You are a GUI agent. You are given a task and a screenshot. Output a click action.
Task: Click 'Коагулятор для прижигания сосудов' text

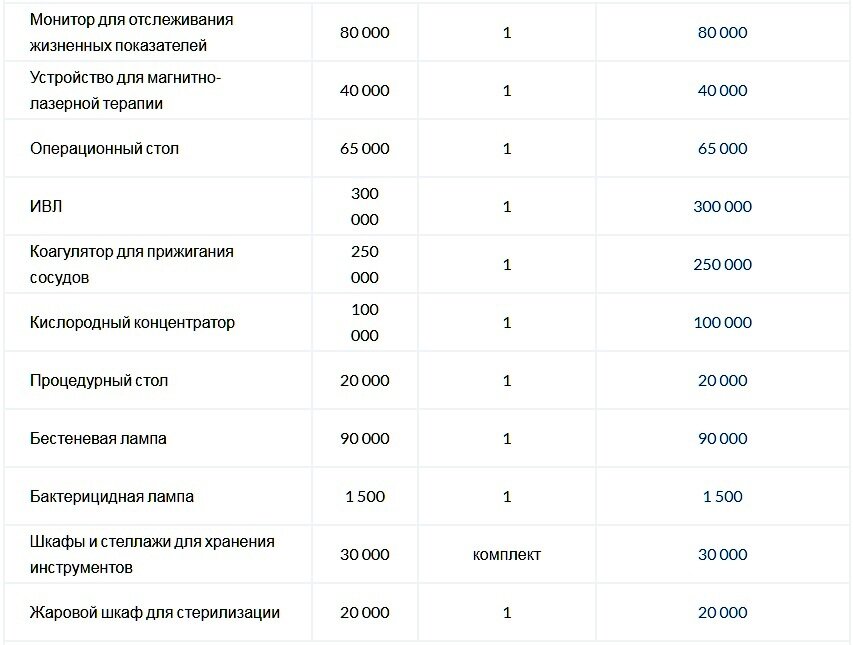tap(131, 264)
